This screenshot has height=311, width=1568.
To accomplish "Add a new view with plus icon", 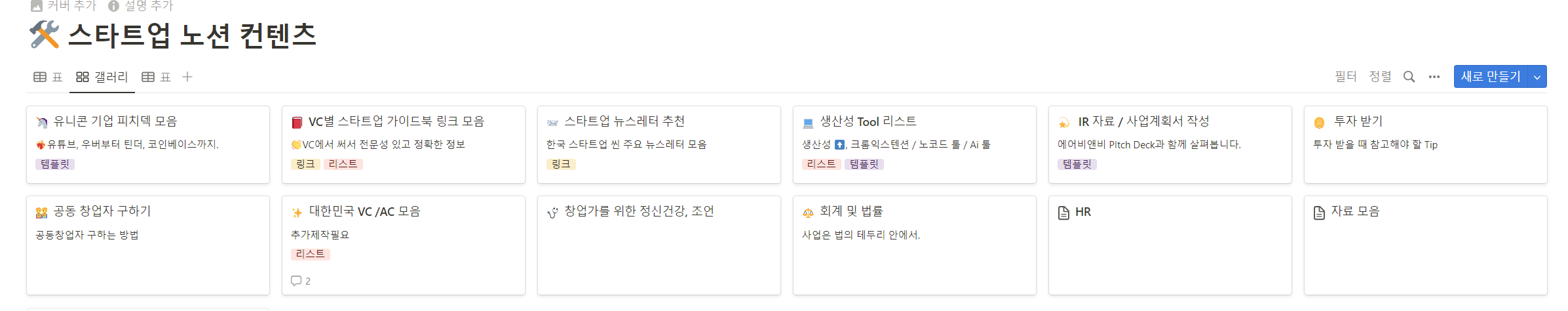I will pyautogui.click(x=187, y=77).
